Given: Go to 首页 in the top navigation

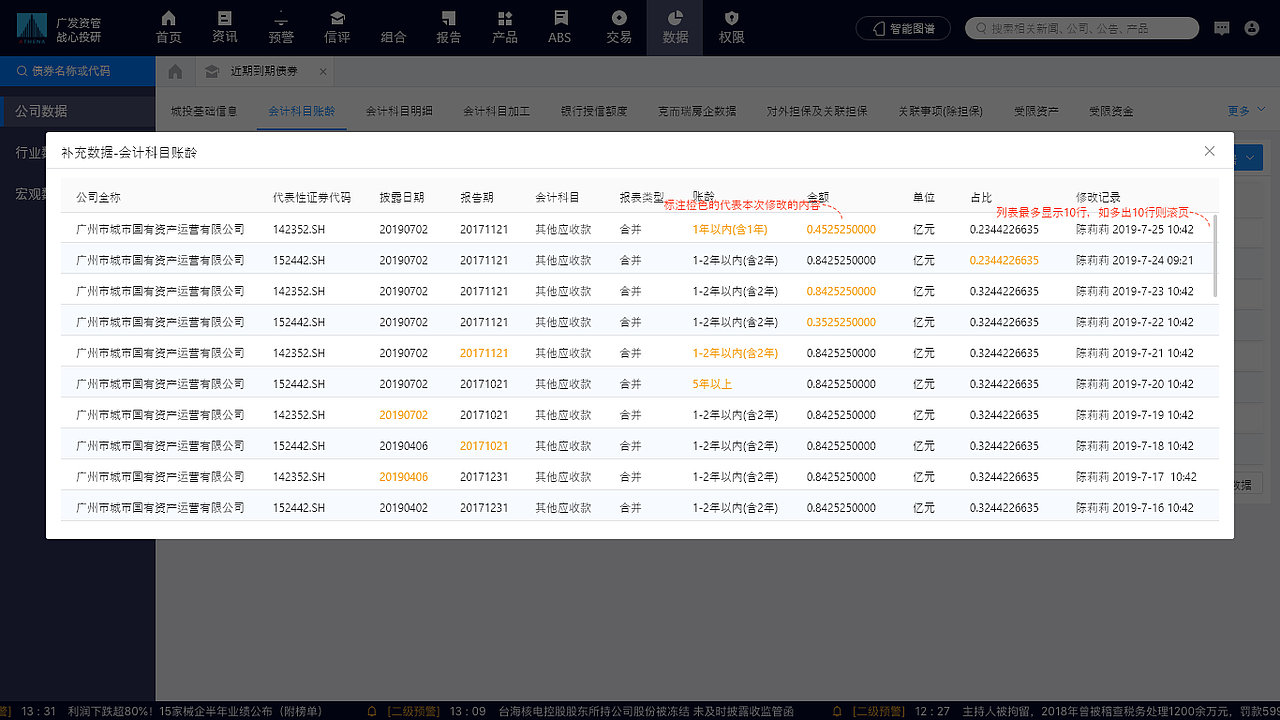Looking at the screenshot, I should [x=168, y=27].
